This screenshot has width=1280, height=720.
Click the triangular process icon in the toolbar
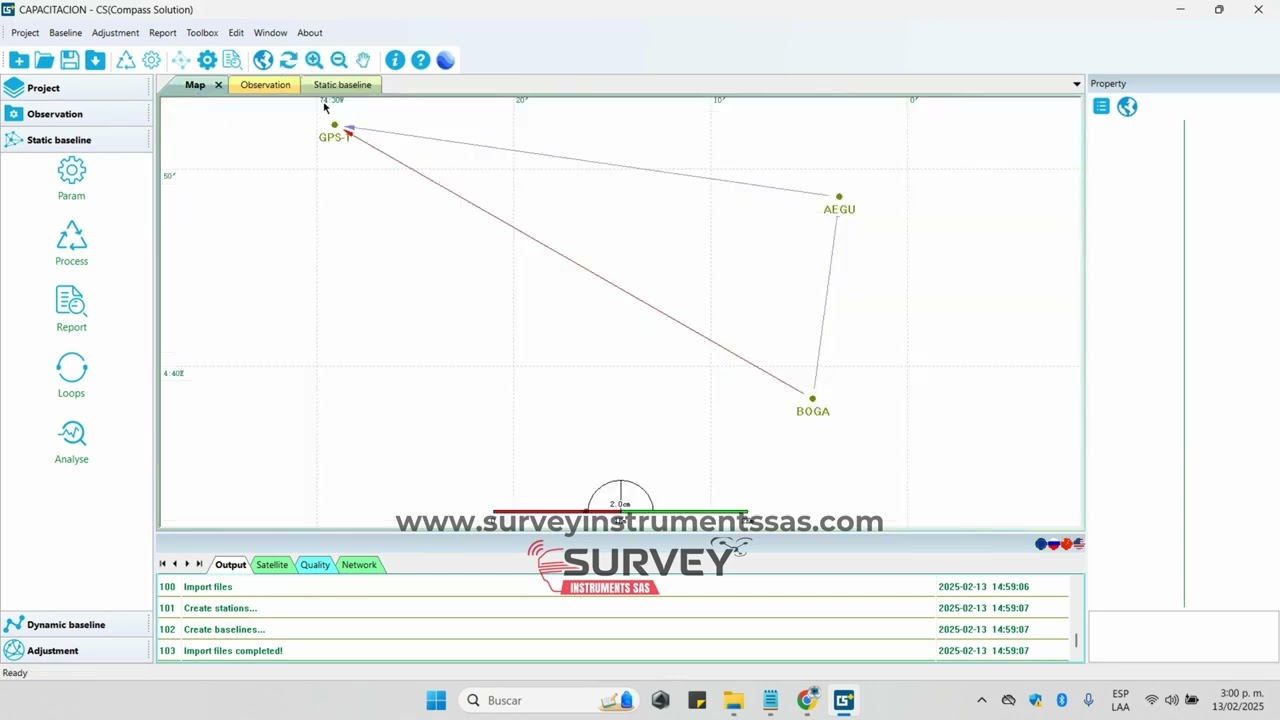coord(126,60)
